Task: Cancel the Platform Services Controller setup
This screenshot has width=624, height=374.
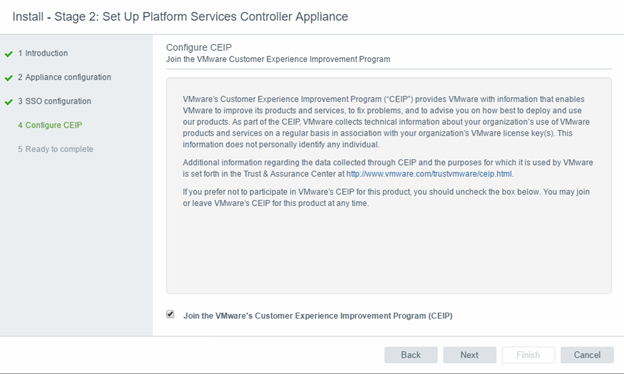Action: pyautogui.click(x=587, y=355)
